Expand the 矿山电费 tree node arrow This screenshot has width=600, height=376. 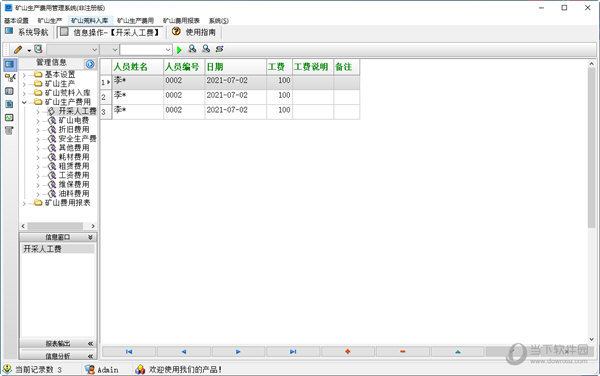[x=38, y=121]
